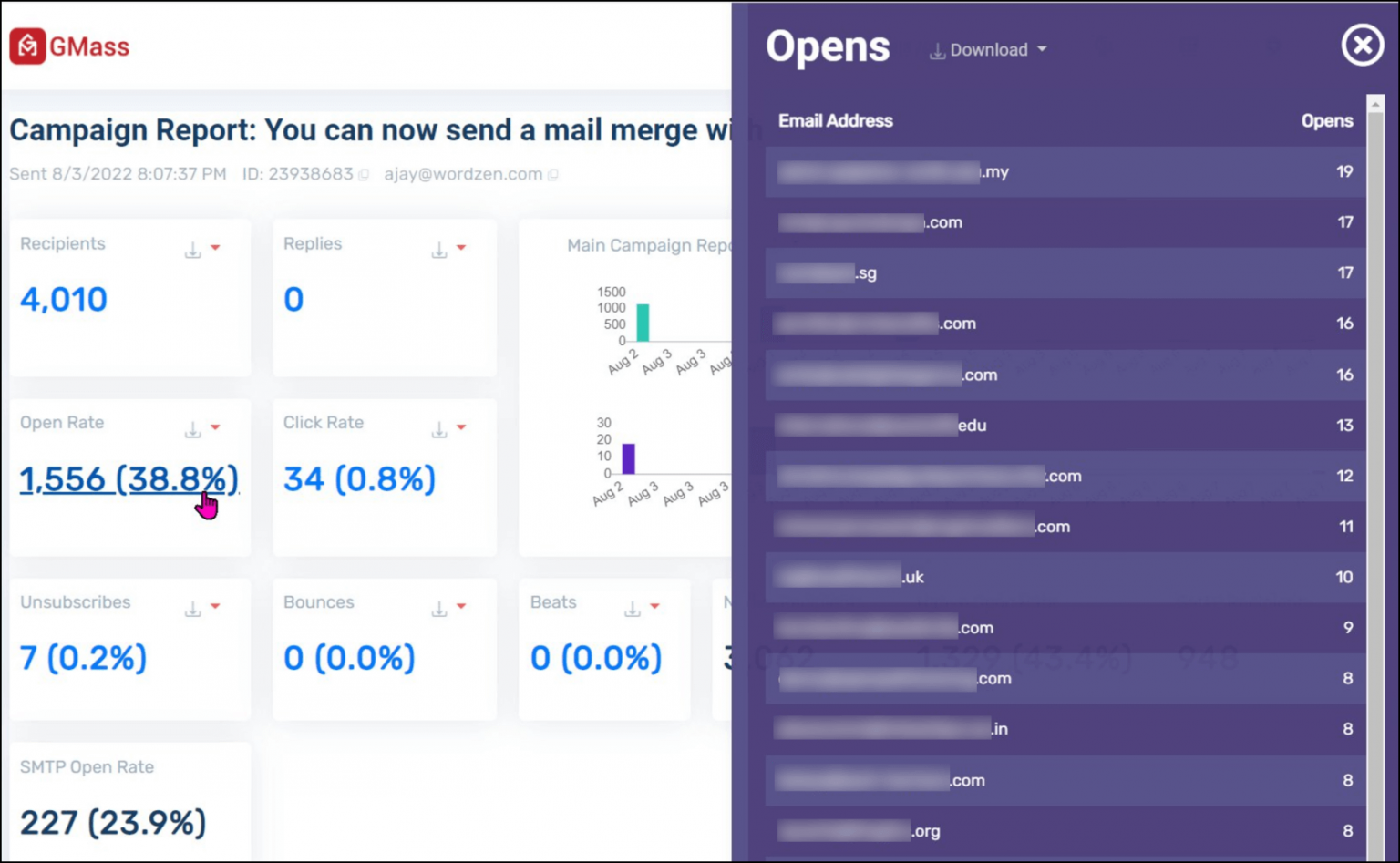
Task: Click the Bounces download icon
Action: click(x=439, y=608)
